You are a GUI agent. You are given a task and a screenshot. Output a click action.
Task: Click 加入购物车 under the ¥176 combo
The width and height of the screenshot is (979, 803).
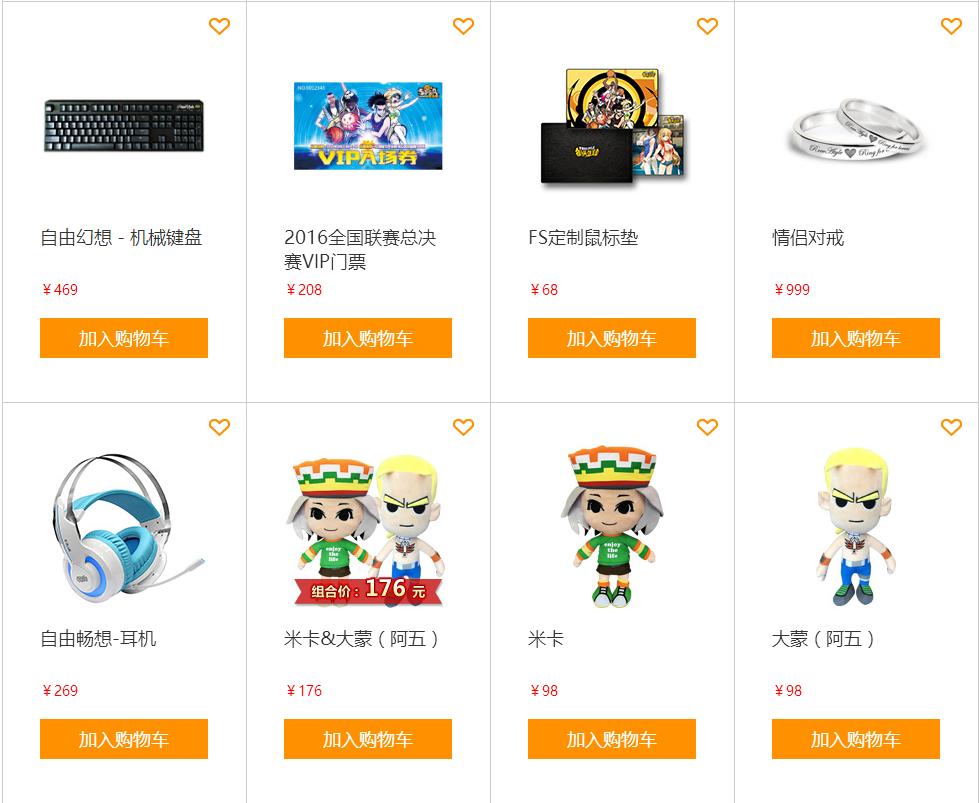(x=368, y=739)
